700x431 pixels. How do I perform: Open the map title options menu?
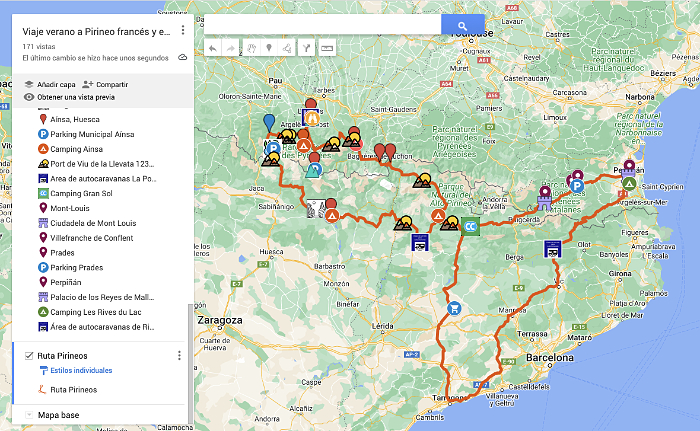[x=183, y=30]
